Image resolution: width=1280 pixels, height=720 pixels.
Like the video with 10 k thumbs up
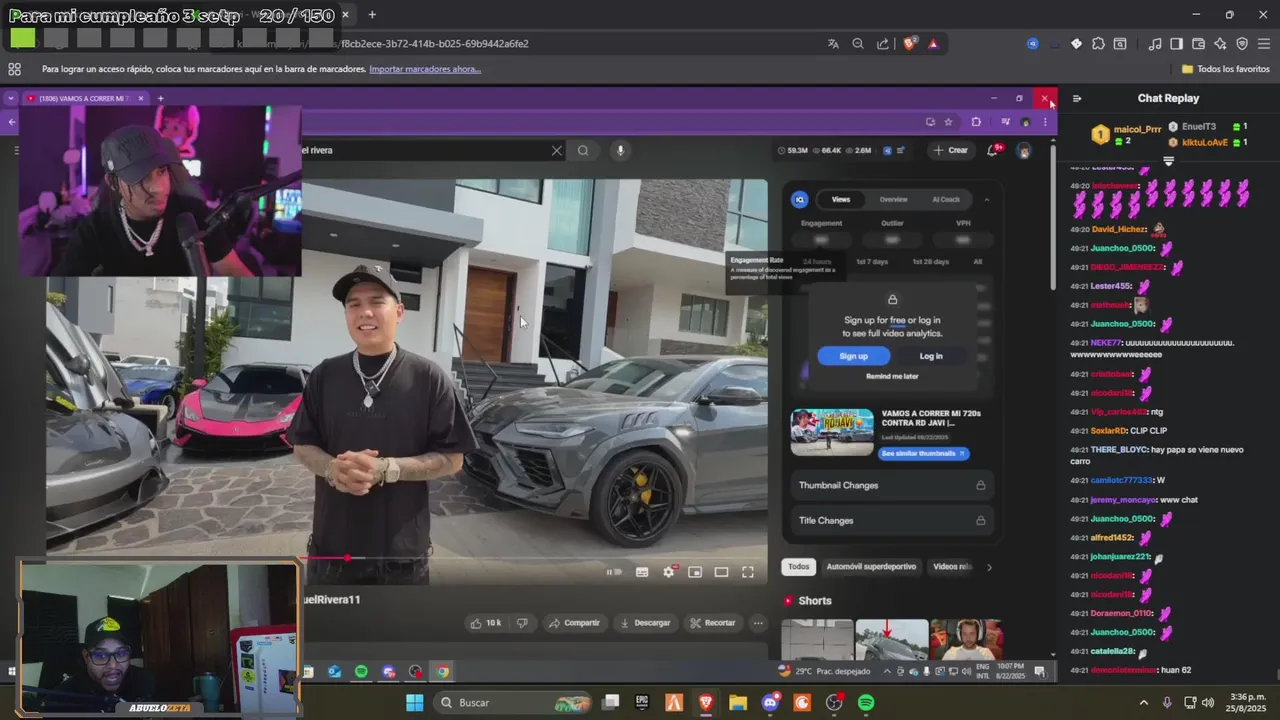486,623
